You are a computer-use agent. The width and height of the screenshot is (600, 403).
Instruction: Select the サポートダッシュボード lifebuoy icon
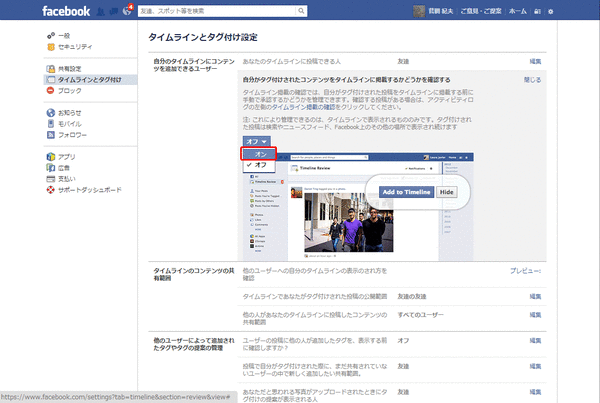point(51,189)
